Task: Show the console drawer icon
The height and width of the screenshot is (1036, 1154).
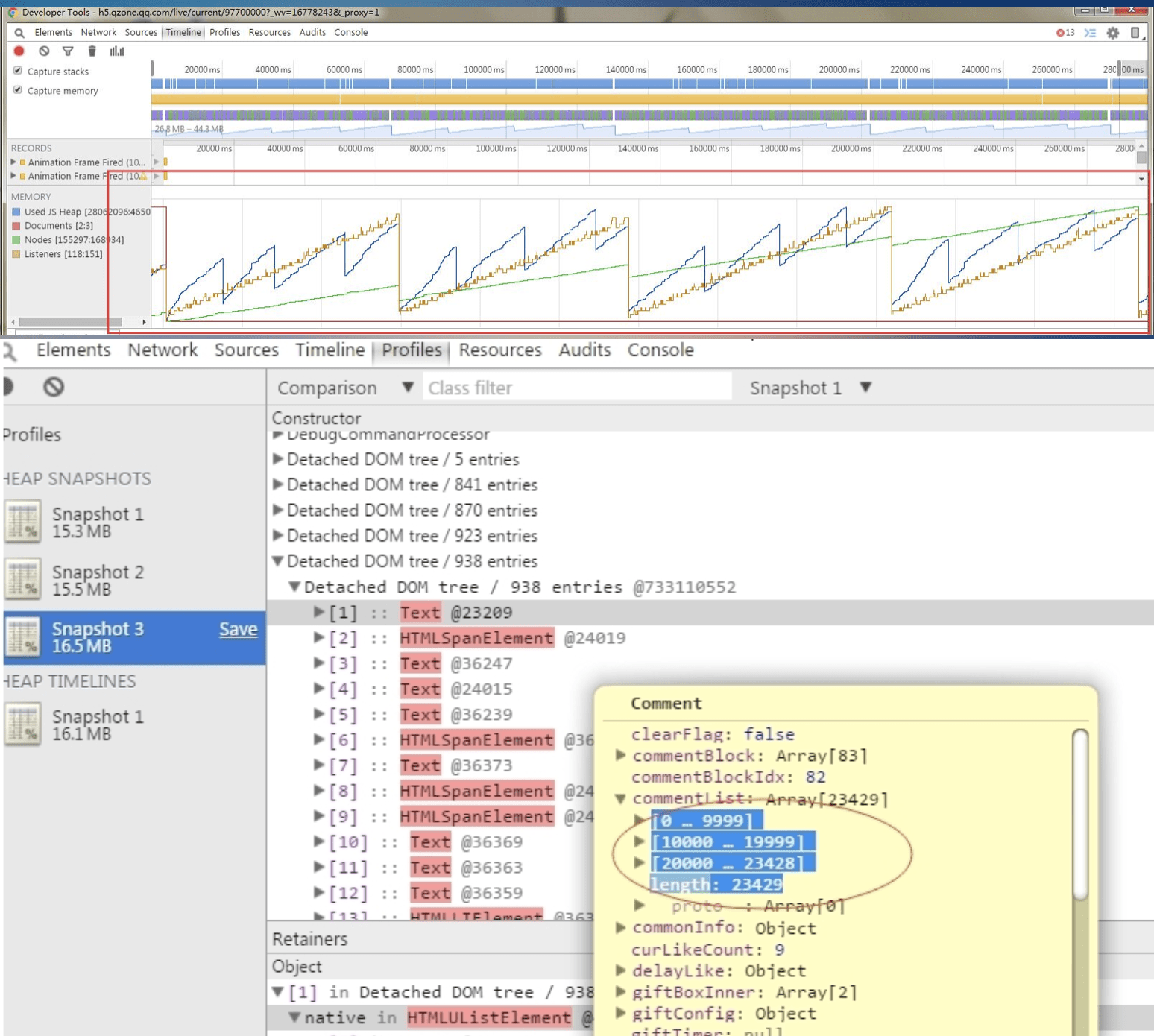Action: (1090, 33)
